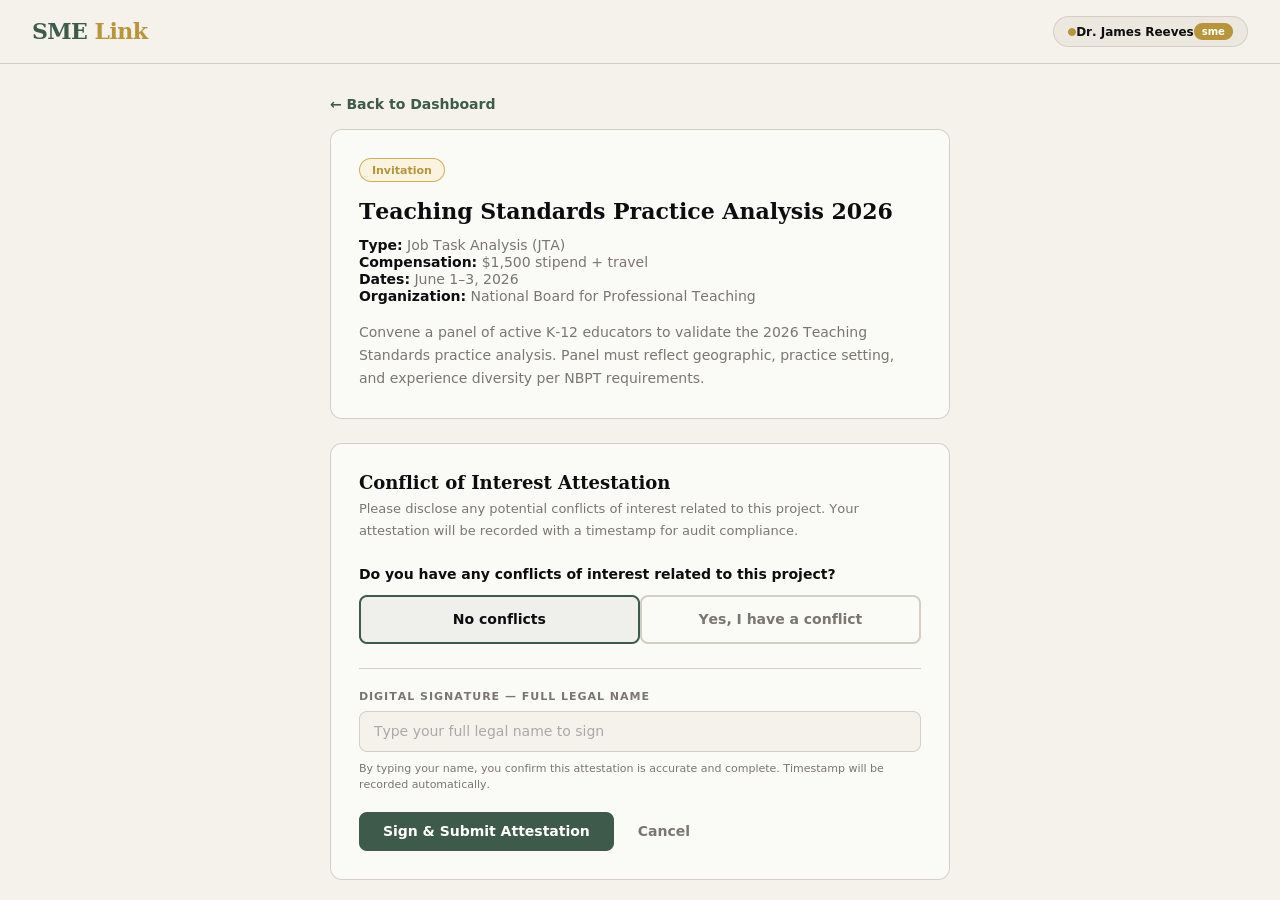Click the National Board for Professional Teaching organization
The height and width of the screenshot is (900, 1280).
(x=612, y=296)
